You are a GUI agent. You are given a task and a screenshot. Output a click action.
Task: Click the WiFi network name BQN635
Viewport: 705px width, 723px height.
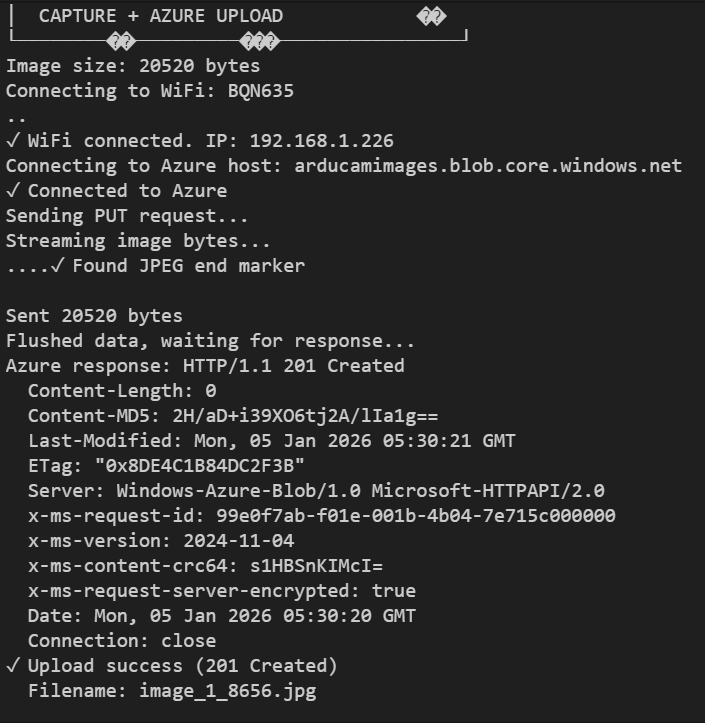pyautogui.click(x=260, y=91)
